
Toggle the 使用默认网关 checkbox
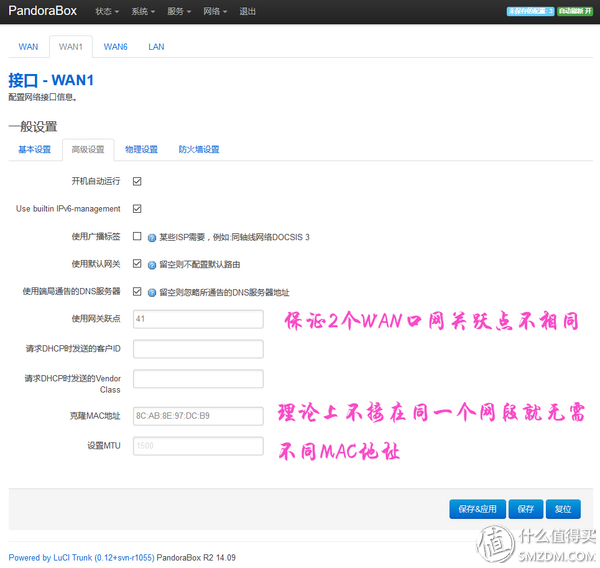coord(137,264)
